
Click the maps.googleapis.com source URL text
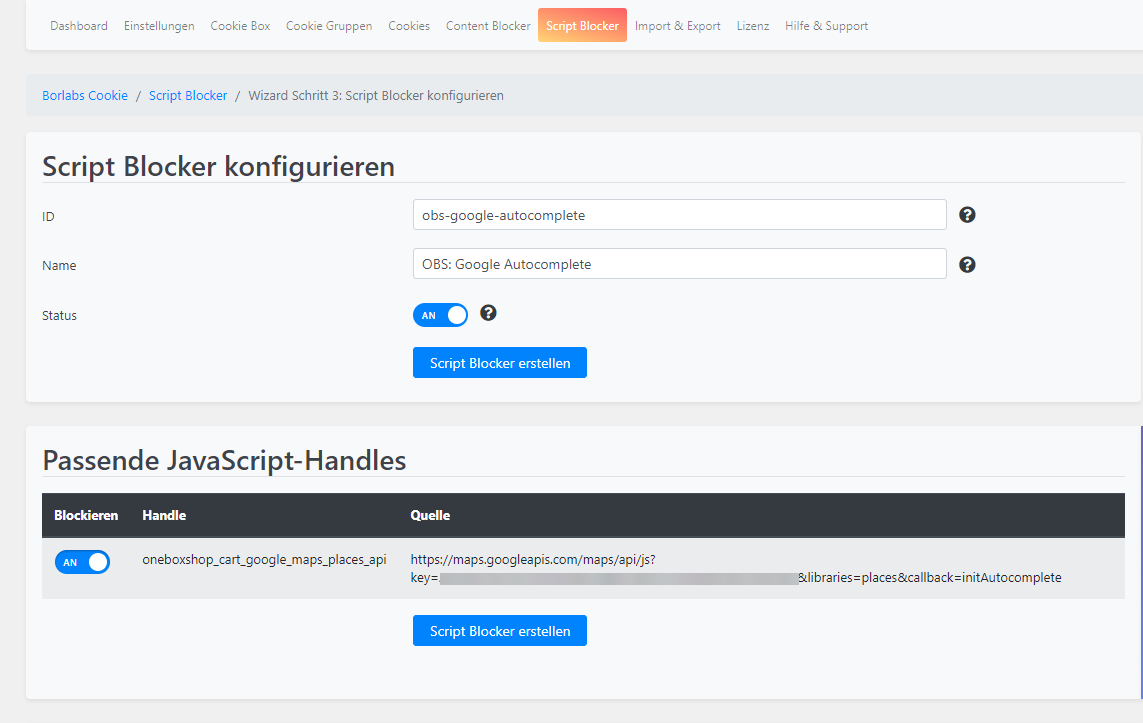(736, 568)
